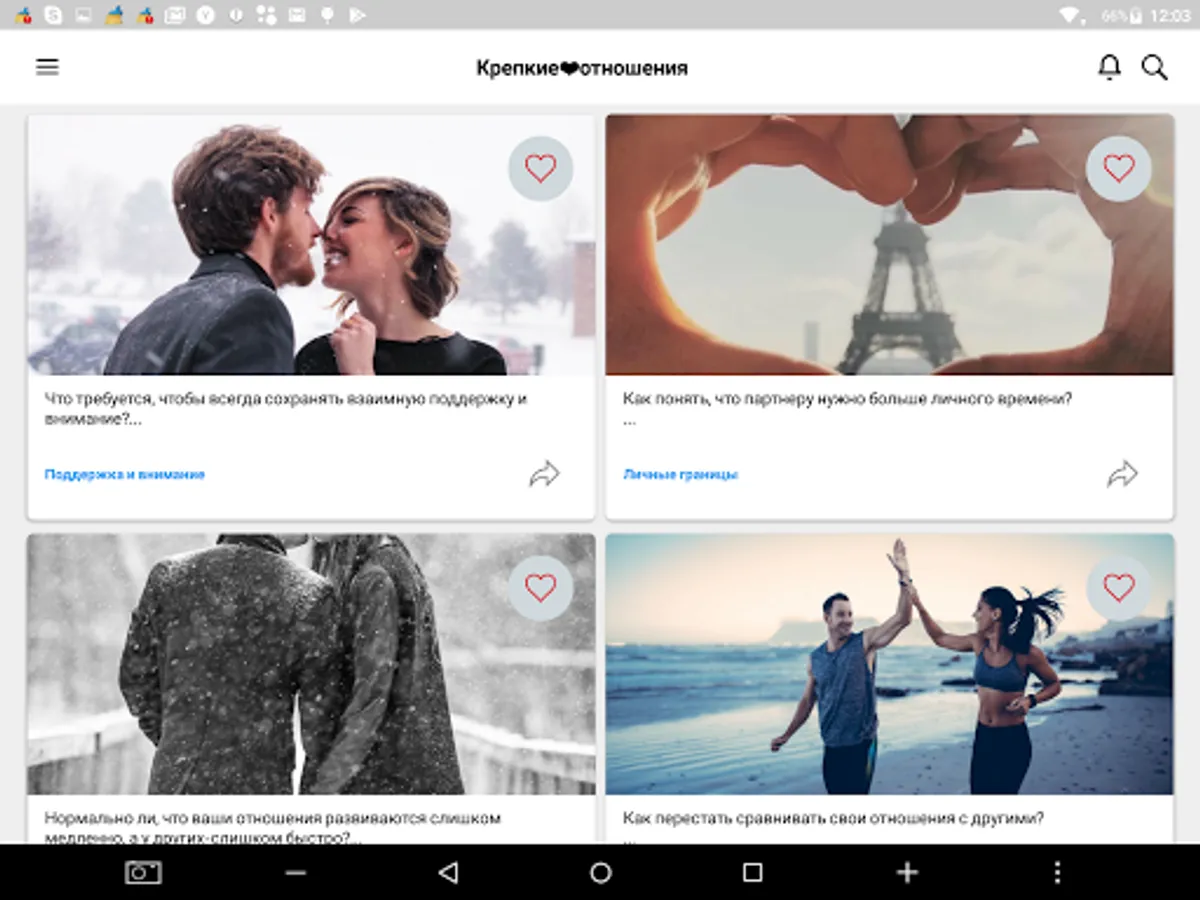Read article 'Как перестать сравнивать свои отношения…'

pos(833,818)
